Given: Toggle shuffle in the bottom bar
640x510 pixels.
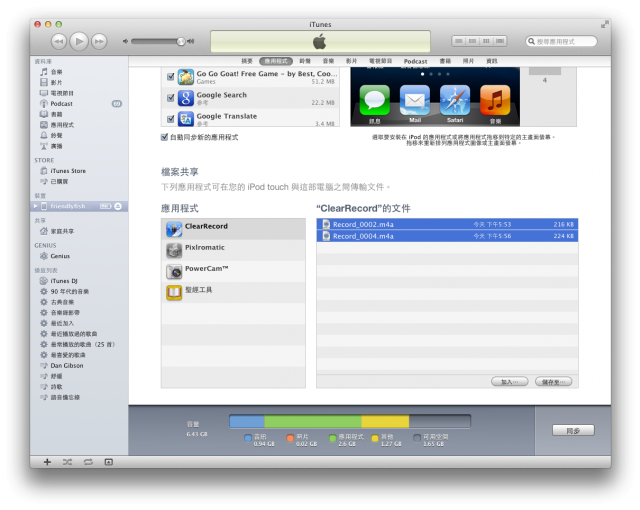Looking at the screenshot, I should pyautogui.click(x=67, y=462).
